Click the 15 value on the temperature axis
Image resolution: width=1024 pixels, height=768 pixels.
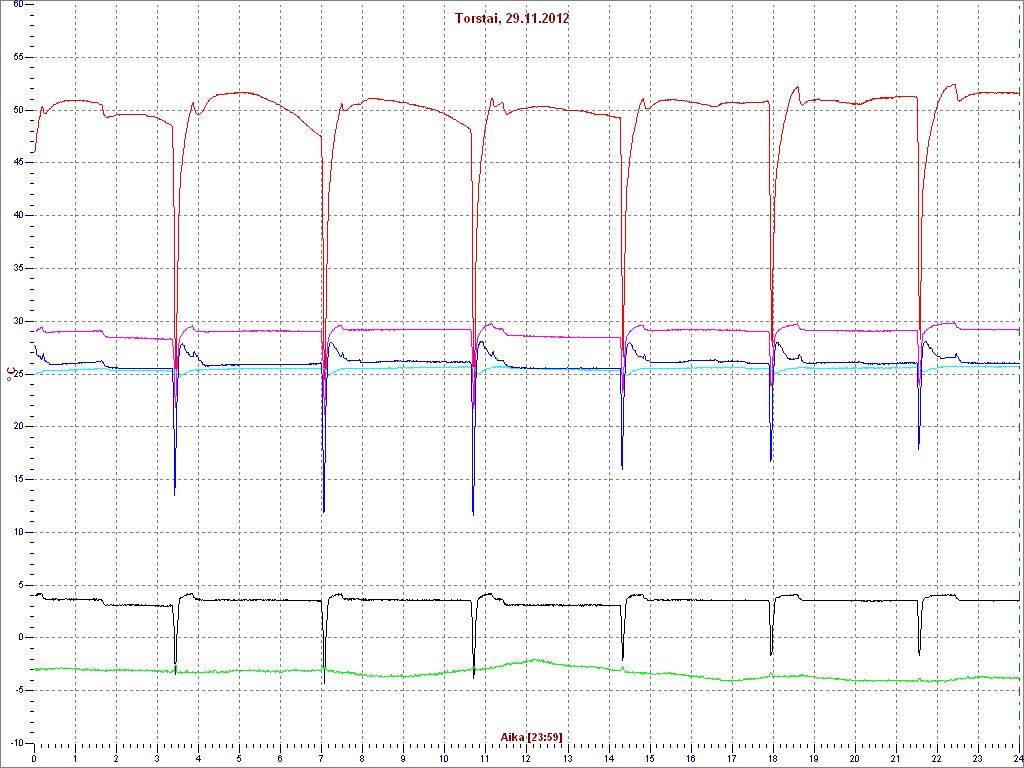click(17, 479)
